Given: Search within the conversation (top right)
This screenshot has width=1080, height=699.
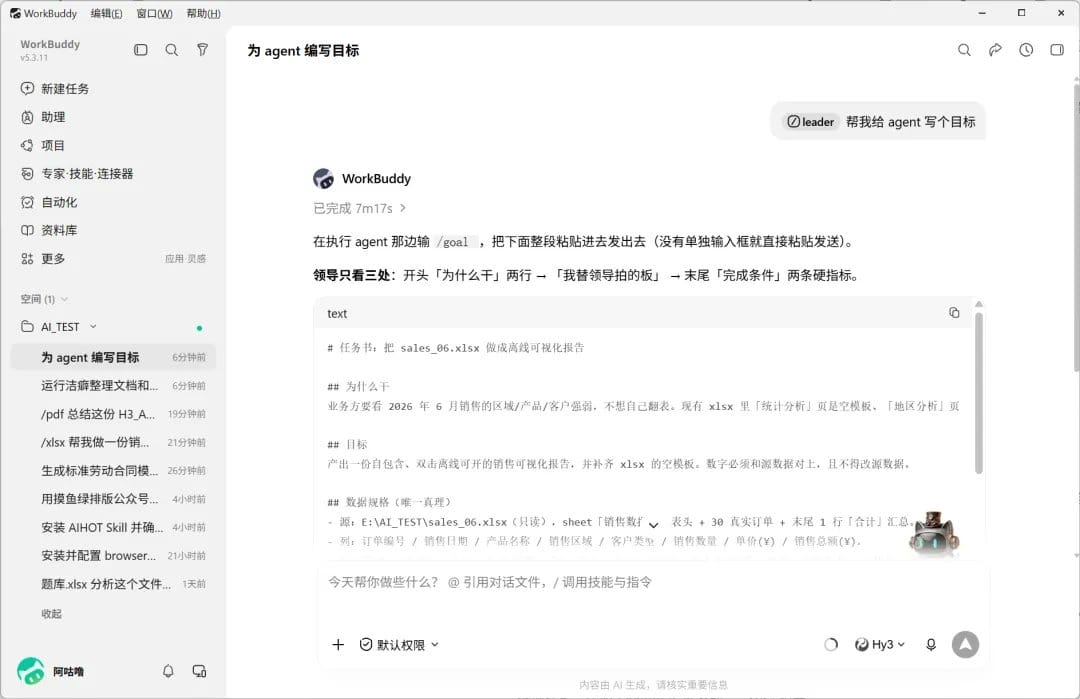Looking at the screenshot, I should [x=964, y=50].
